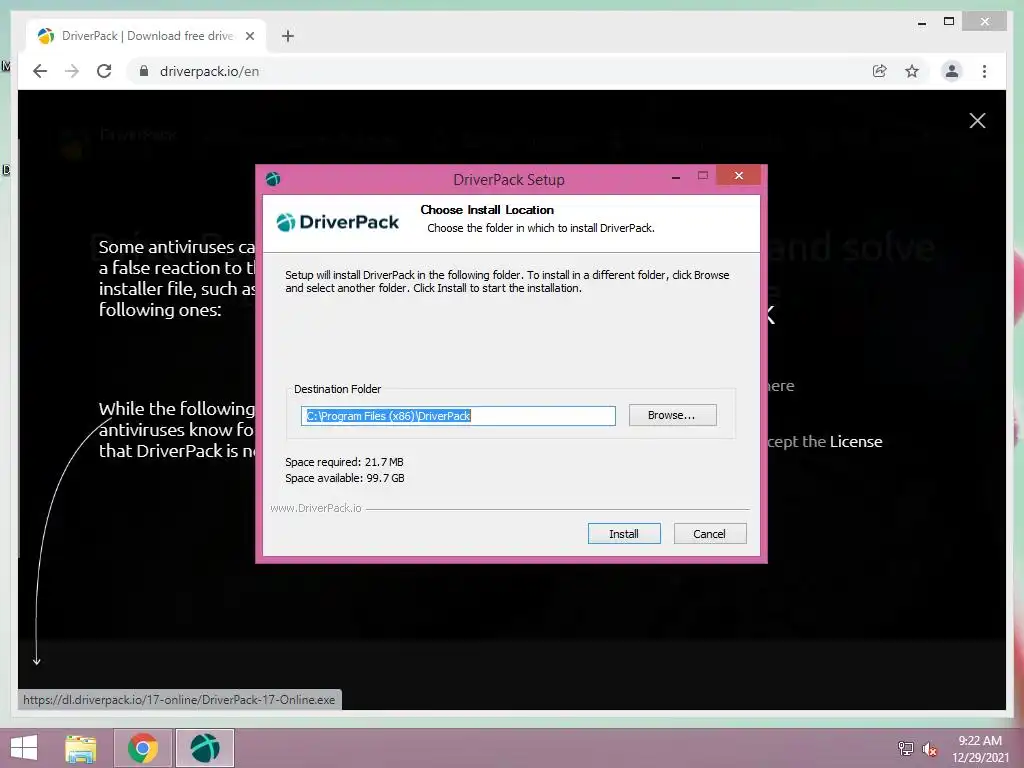Click the License link on webpage
Image resolution: width=1024 pixels, height=768 pixels.
pyautogui.click(x=856, y=441)
